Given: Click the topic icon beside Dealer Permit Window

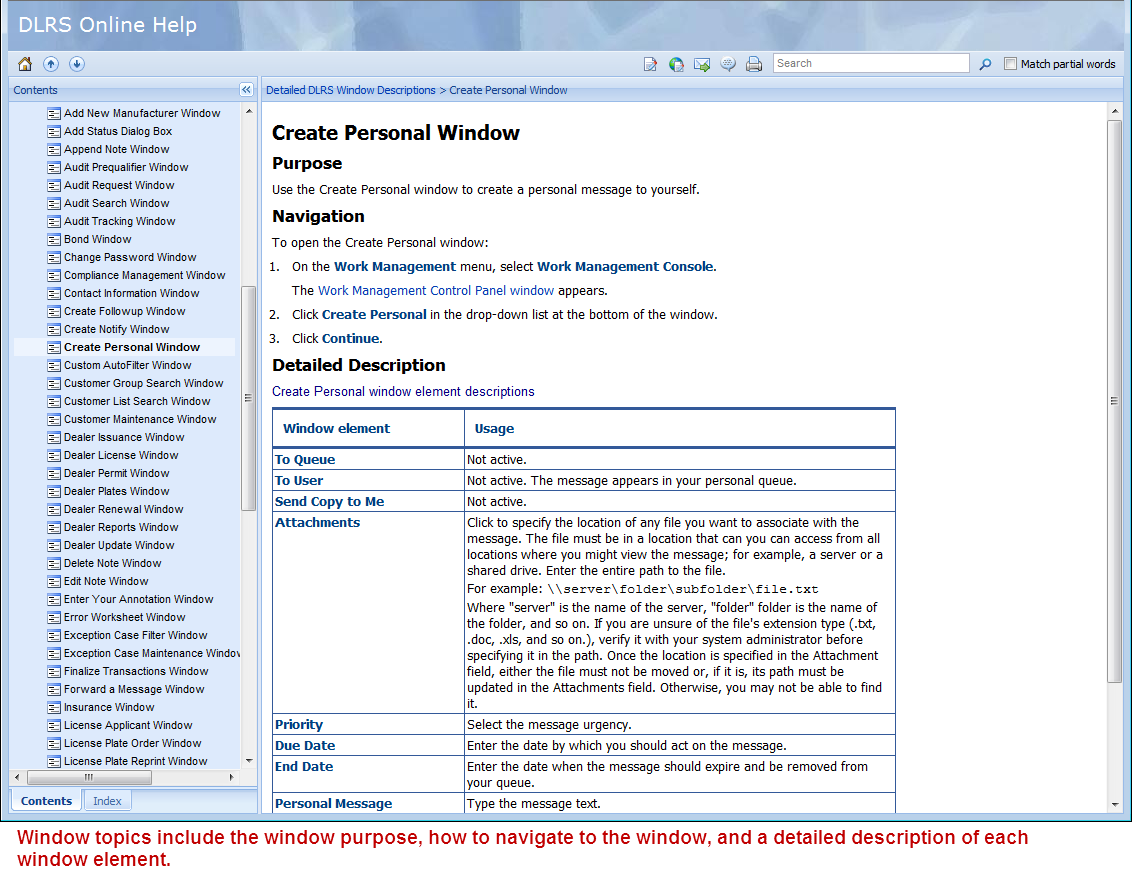Looking at the screenshot, I should [53, 474].
